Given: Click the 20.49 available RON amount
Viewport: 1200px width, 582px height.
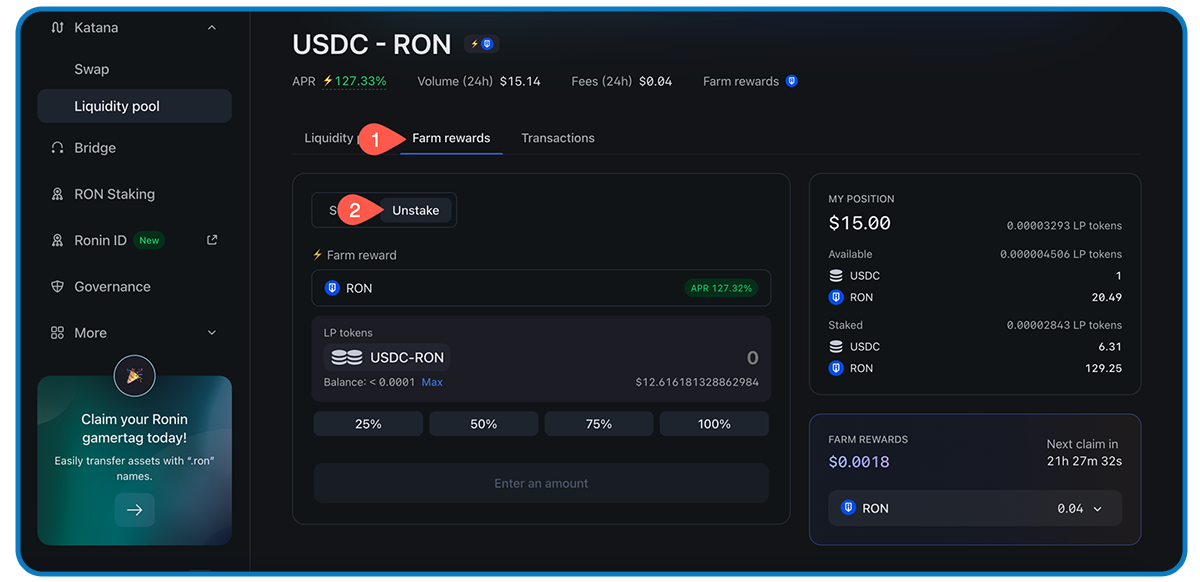Looking at the screenshot, I should click(1107, 297).
